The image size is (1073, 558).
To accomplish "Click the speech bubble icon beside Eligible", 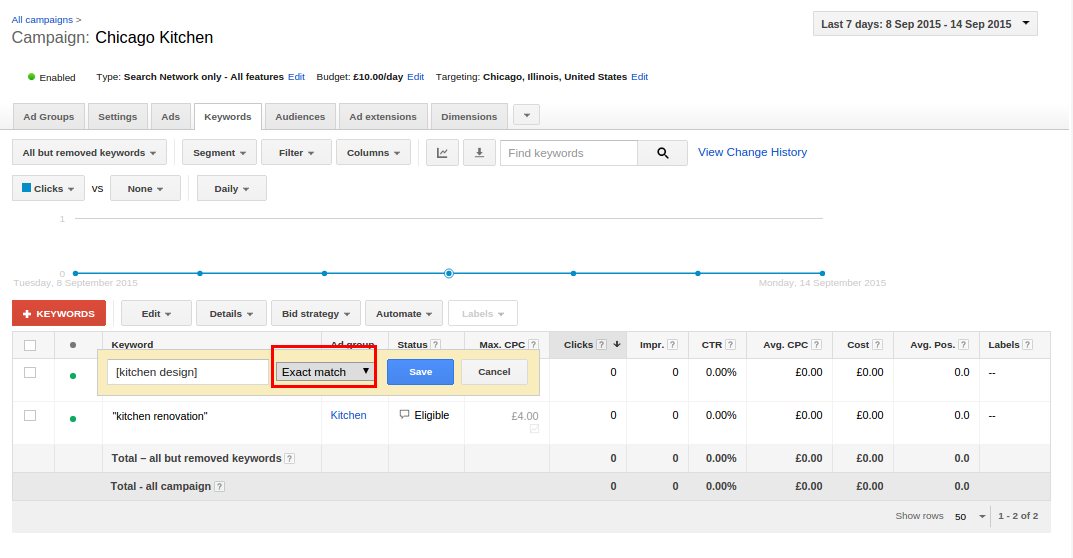I will click(404, 415).
